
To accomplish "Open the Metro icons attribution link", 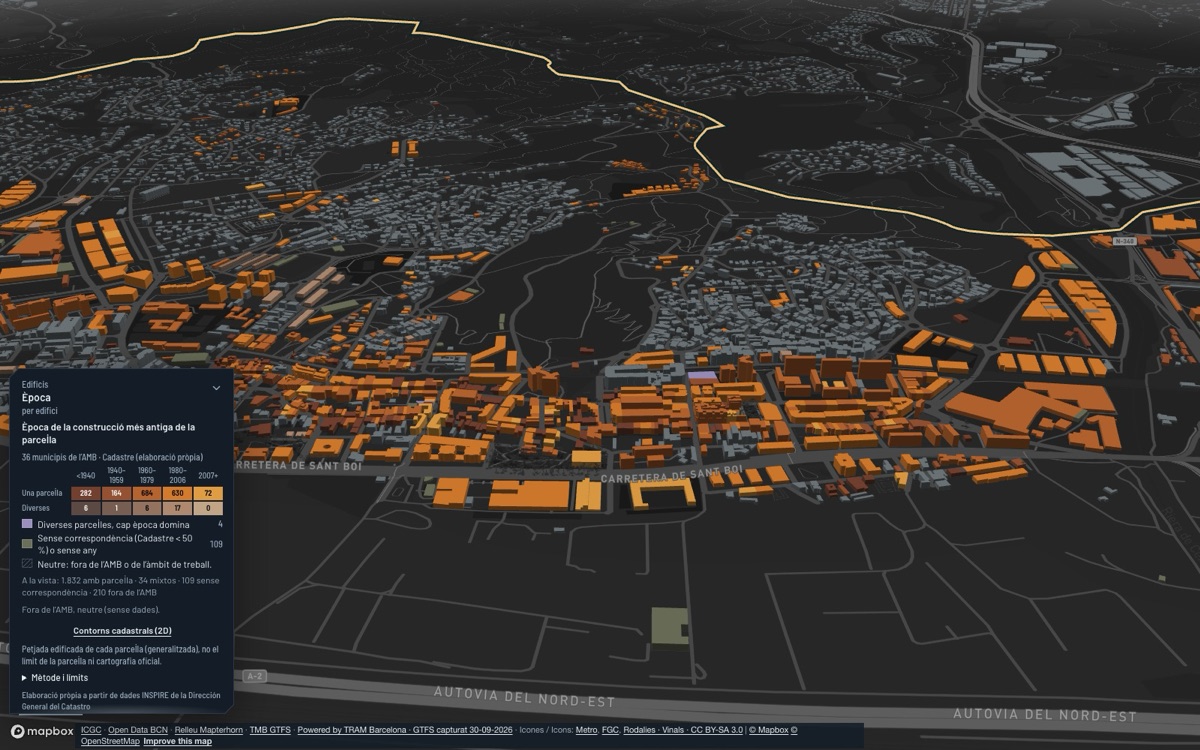I will pos(586,730).
